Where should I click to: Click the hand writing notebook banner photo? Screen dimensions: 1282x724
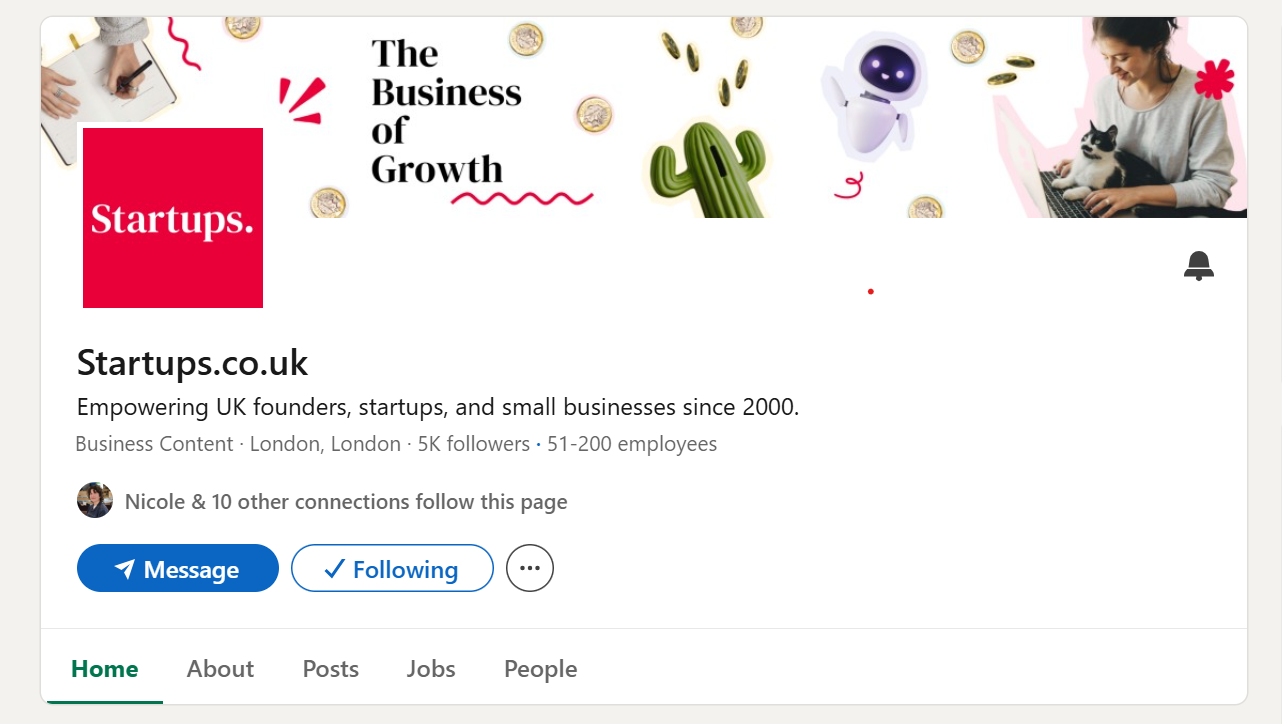point(108,75)
